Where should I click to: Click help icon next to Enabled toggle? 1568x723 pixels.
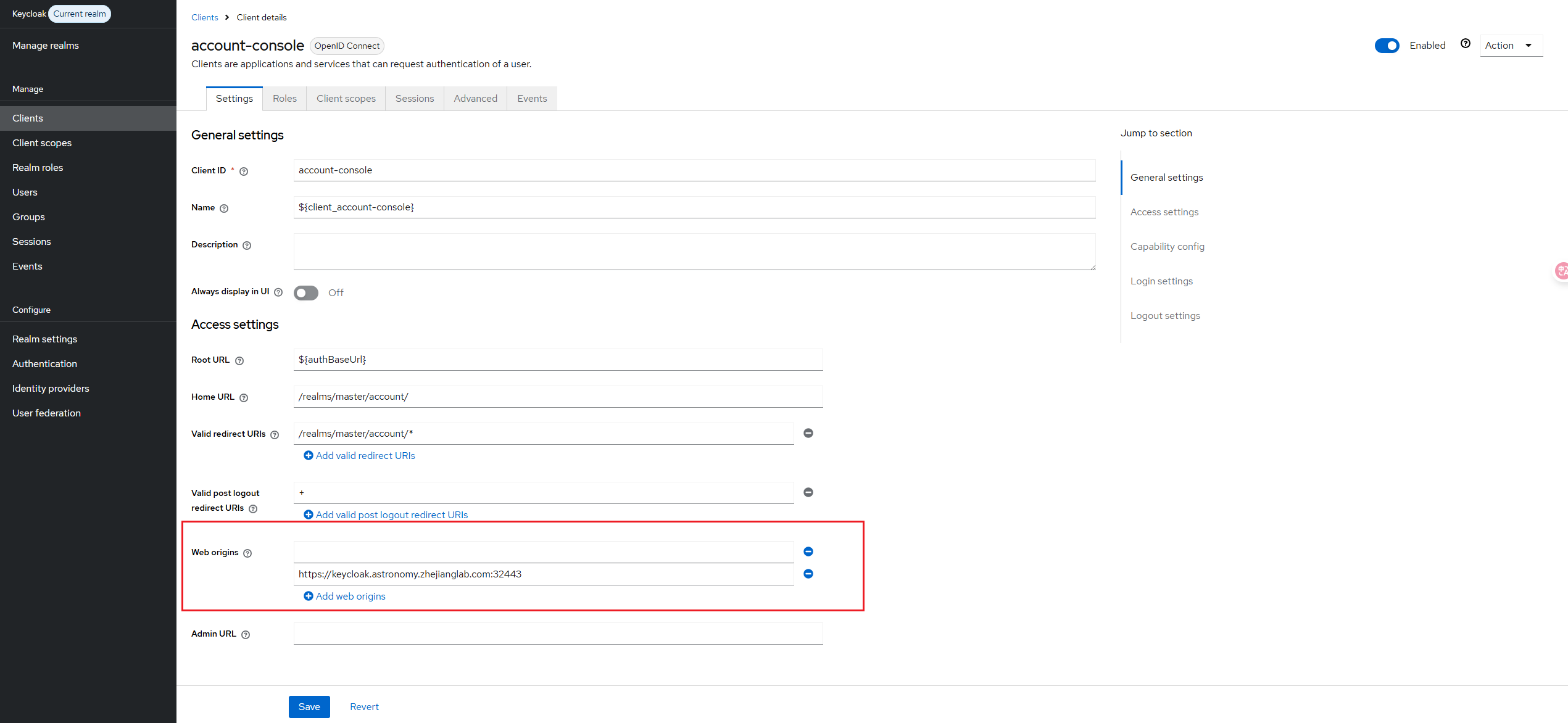click(1465, 43)
